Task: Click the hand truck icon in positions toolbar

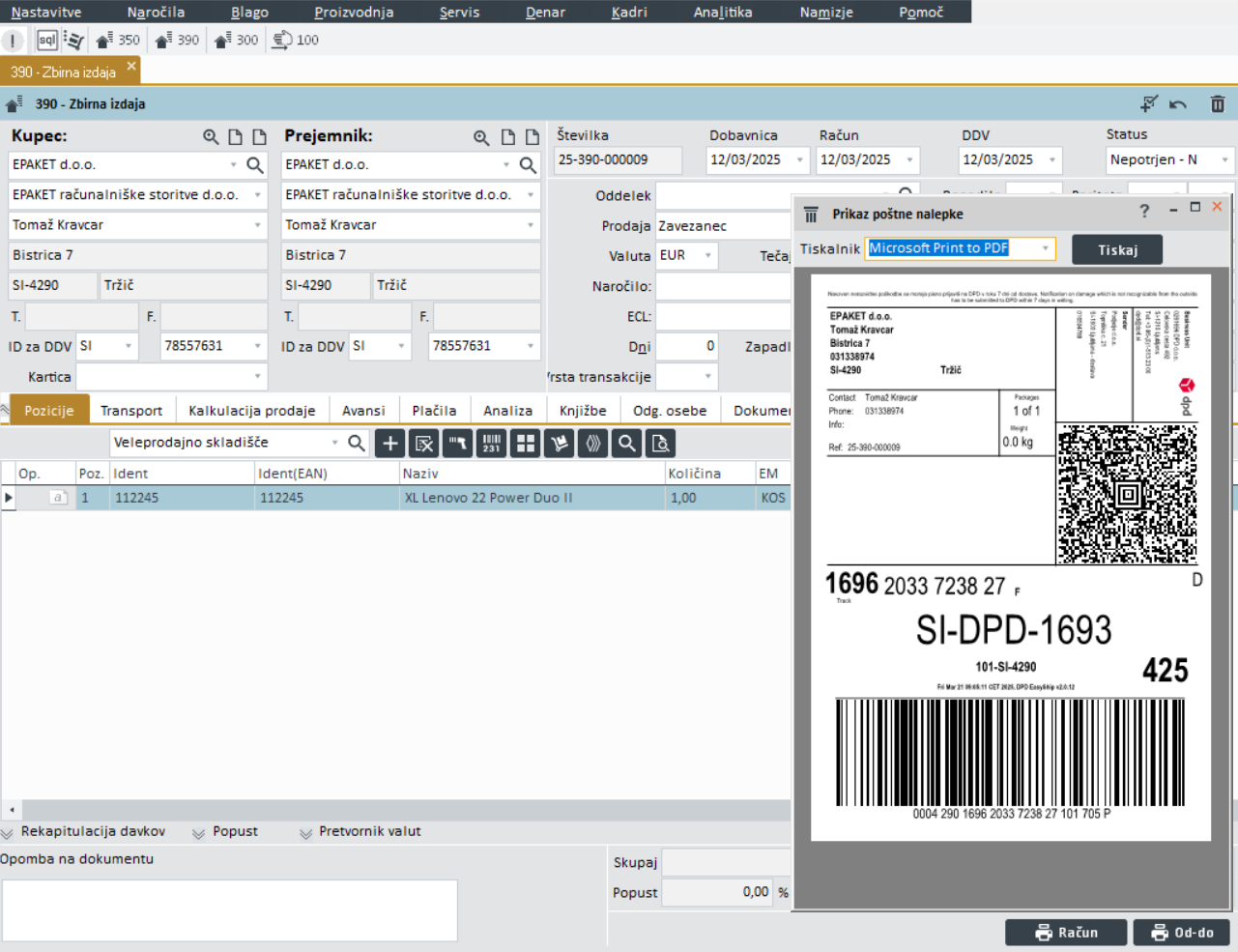Action: (x=559, y=444)
